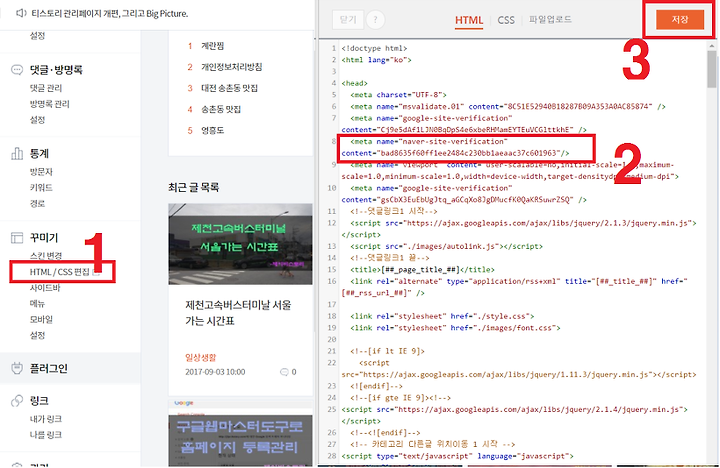
Task: Open post title 제천고속버스터미널 서울 가는 시간표
Action: [x=238, y=313]
